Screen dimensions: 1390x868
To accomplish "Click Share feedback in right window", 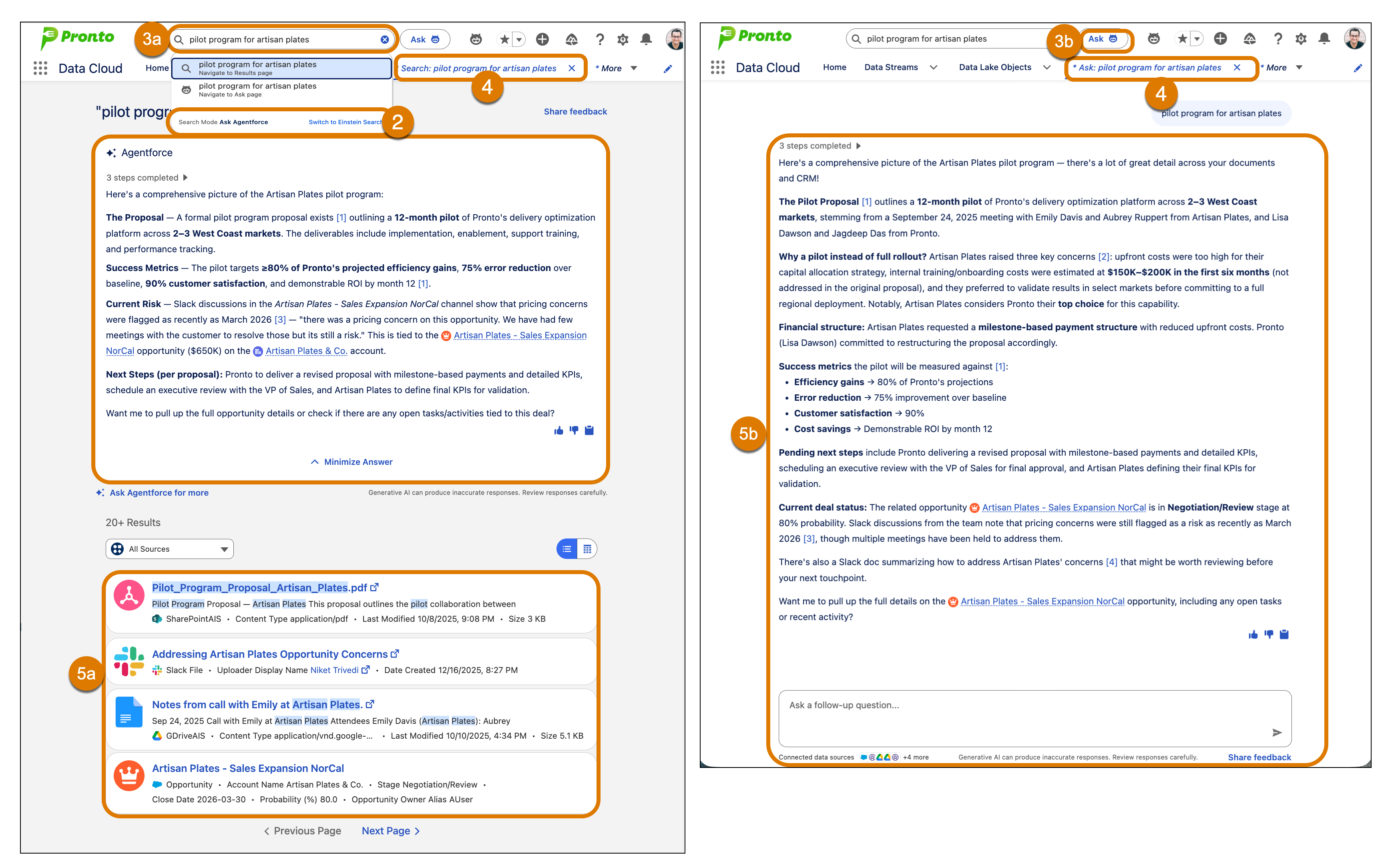I will [x=1259, y=757].
